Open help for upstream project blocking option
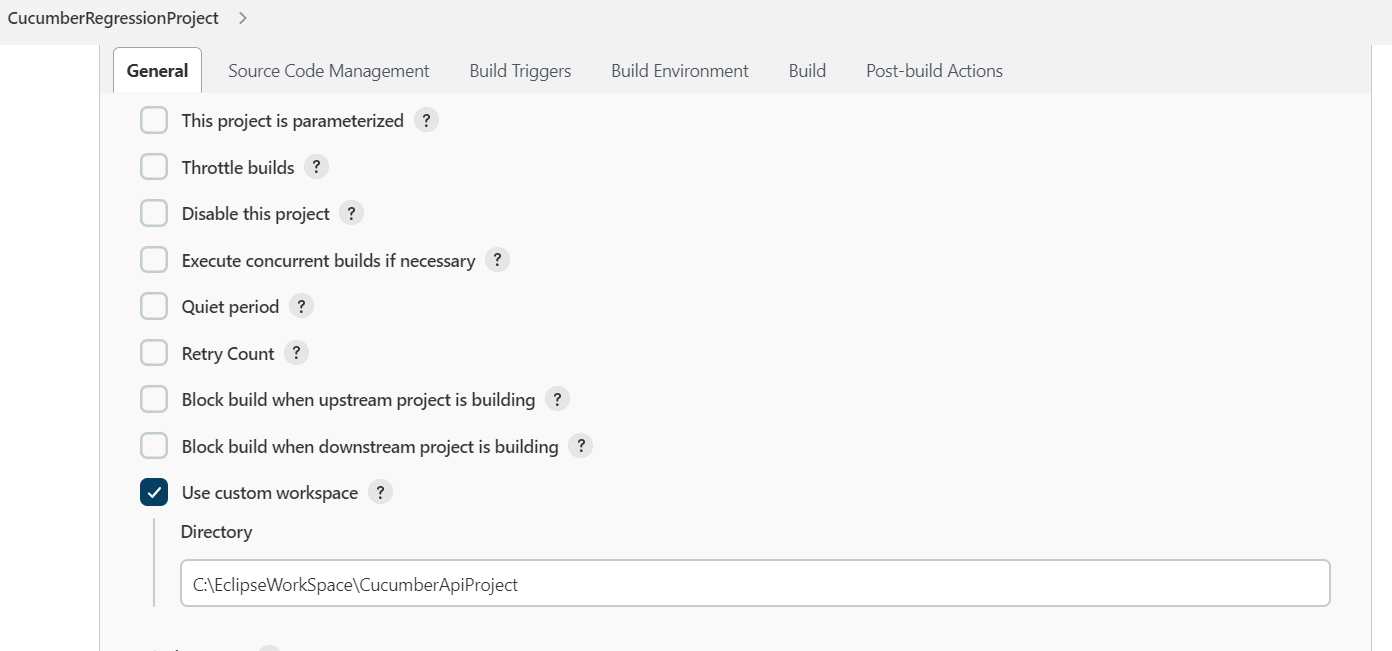1392x651 pixels. [x=557, y=399]
